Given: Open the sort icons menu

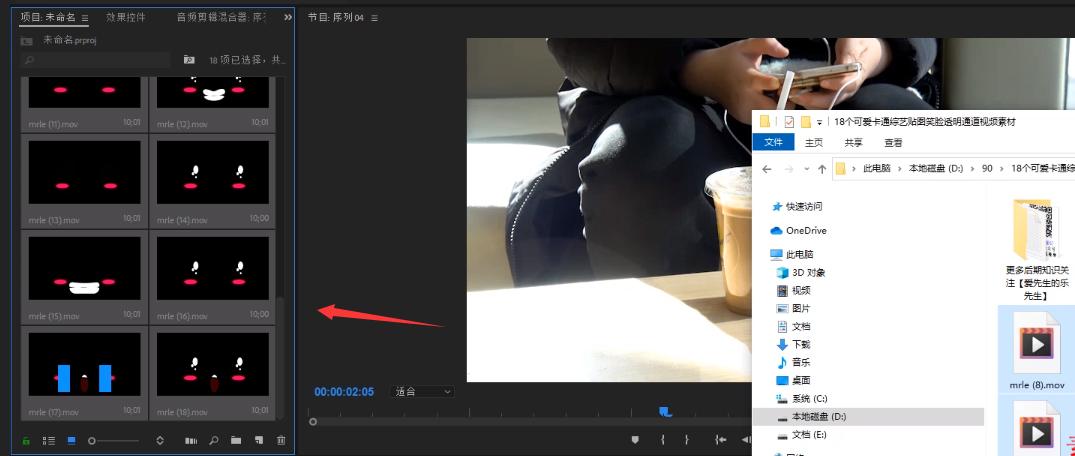Looking at the screenshot, I should pyautogui.click(x=160, y=440).
